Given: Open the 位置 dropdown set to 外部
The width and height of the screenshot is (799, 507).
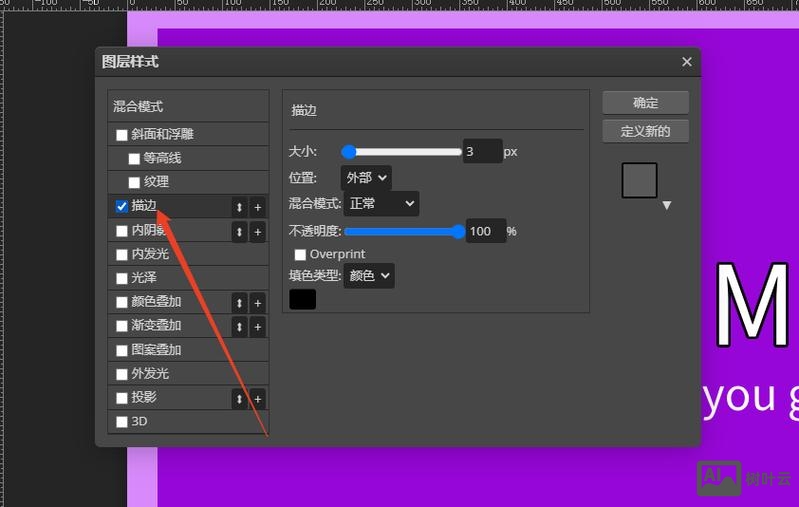Looking at the screenshot, I should pos(366,178).
